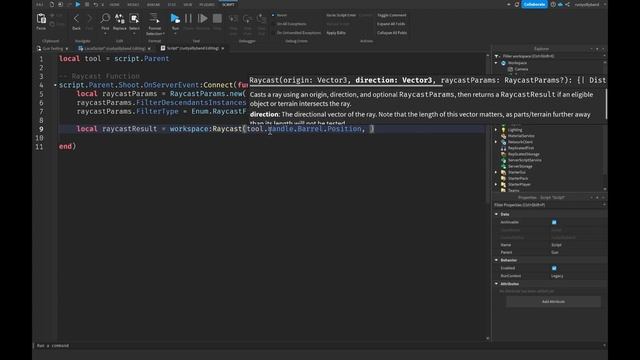
Task: Expand the StarterPlayer tree node
Action: 496,184
